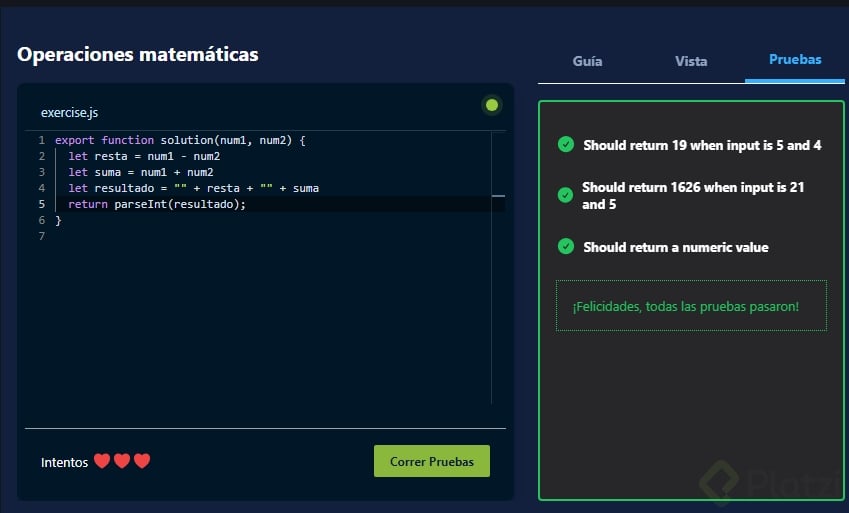
Task: Switch to the Guía tab
Action: 587,61
